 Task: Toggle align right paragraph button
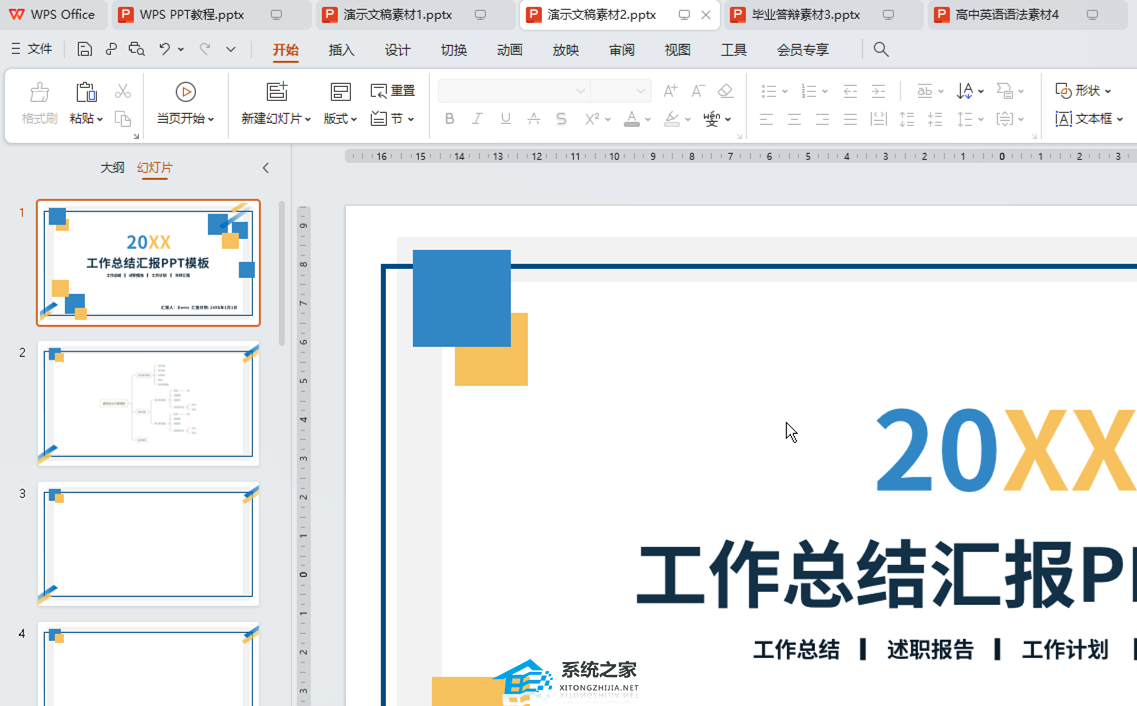[x=822, y=119]
